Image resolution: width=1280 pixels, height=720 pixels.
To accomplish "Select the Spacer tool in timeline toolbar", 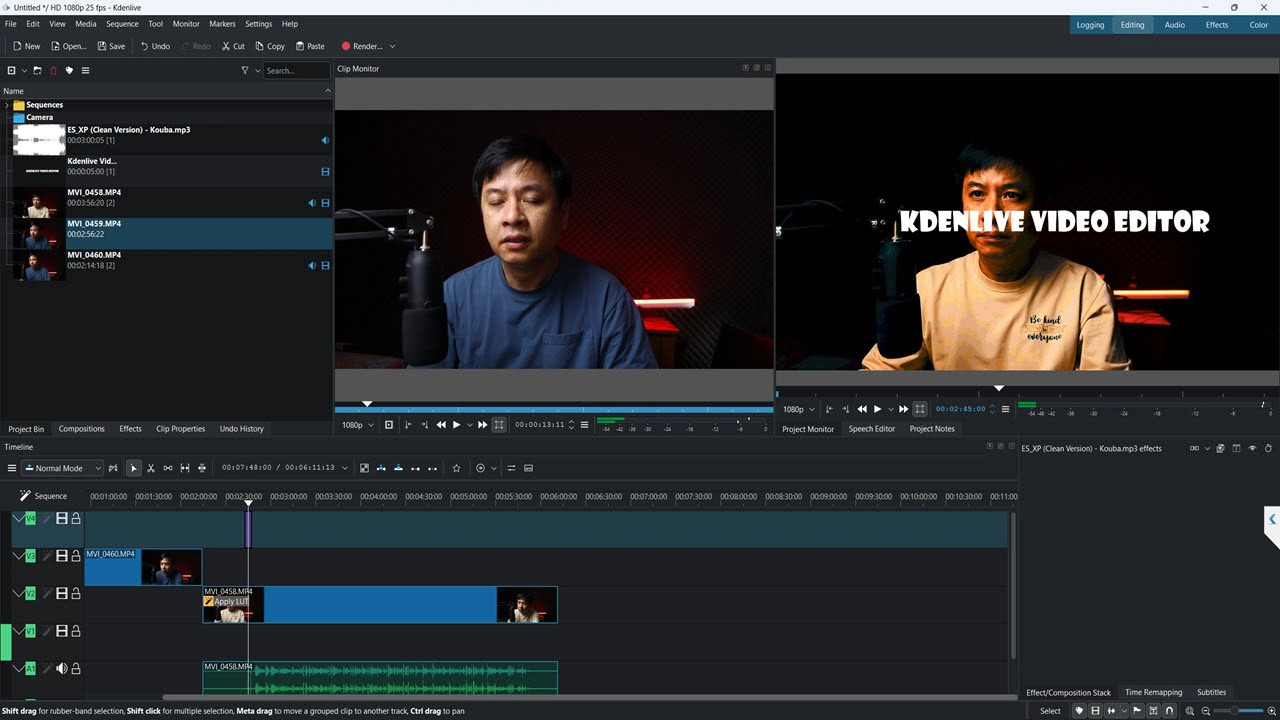I will coord(168,468).
